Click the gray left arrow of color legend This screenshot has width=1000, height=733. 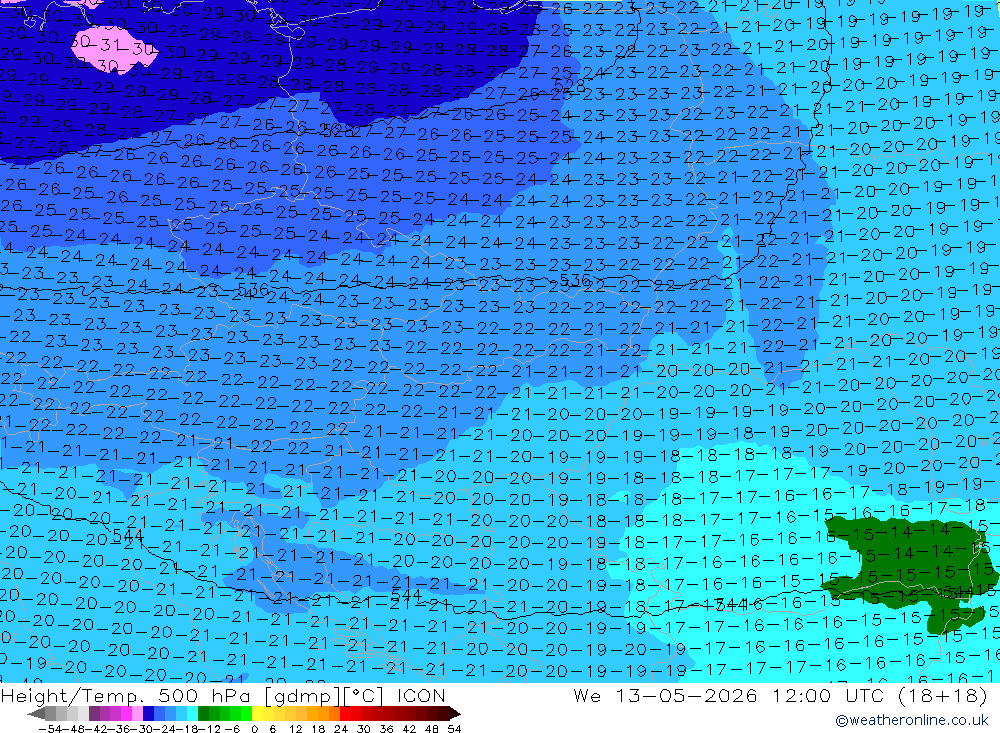coord(36,713)
